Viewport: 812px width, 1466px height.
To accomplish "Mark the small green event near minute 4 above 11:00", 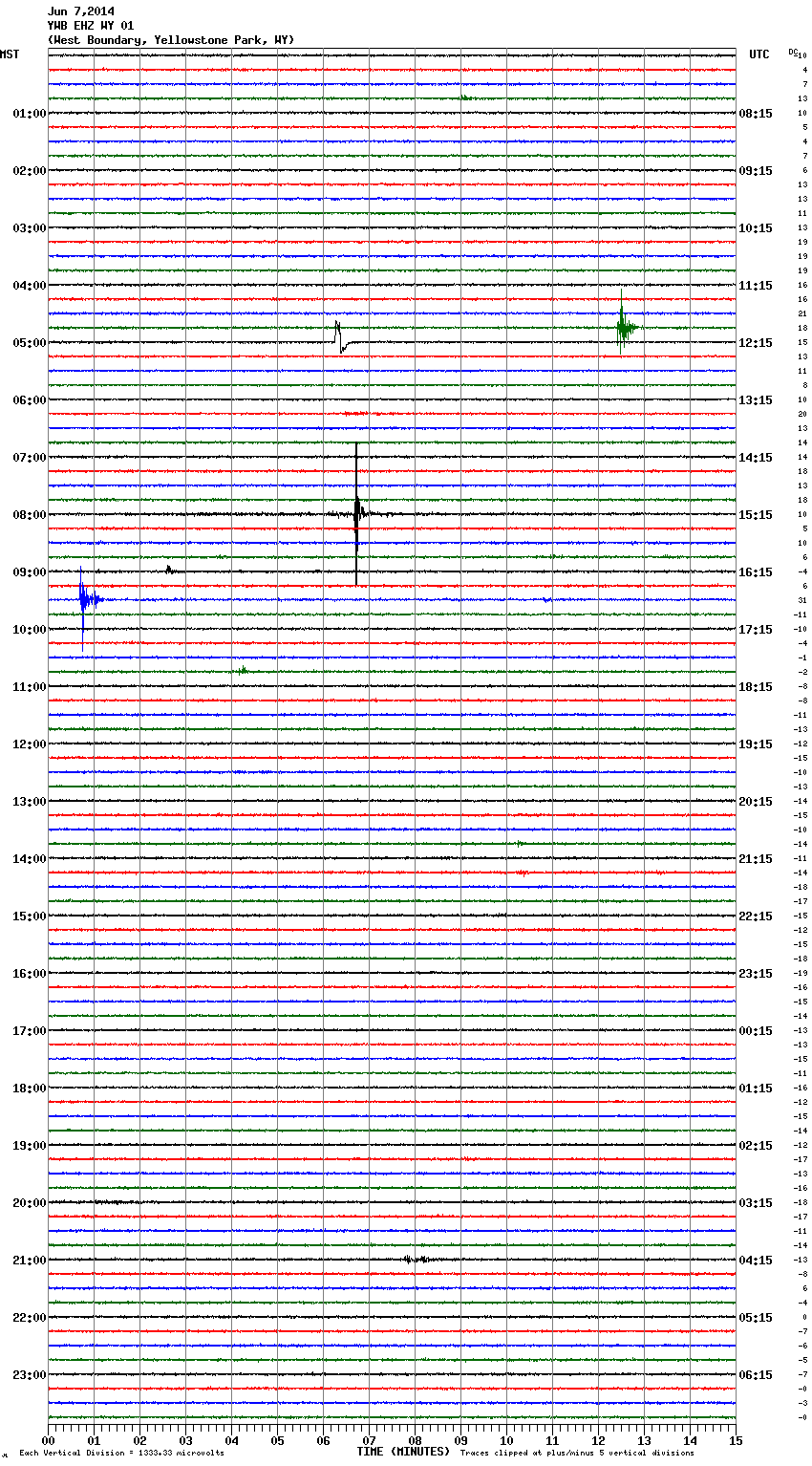I will pos(243,670).
